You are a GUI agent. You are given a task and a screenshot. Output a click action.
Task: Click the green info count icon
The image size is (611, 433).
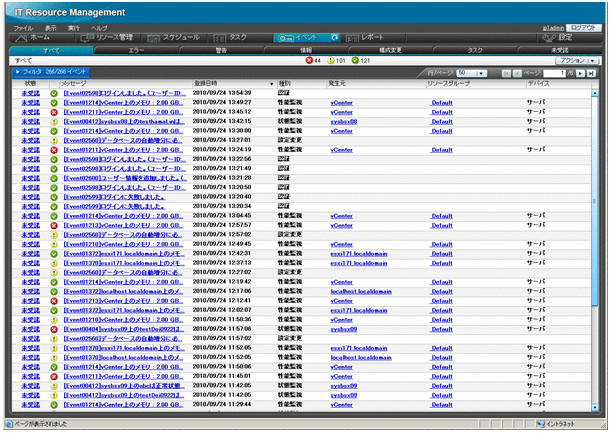[x=356, y=60]
